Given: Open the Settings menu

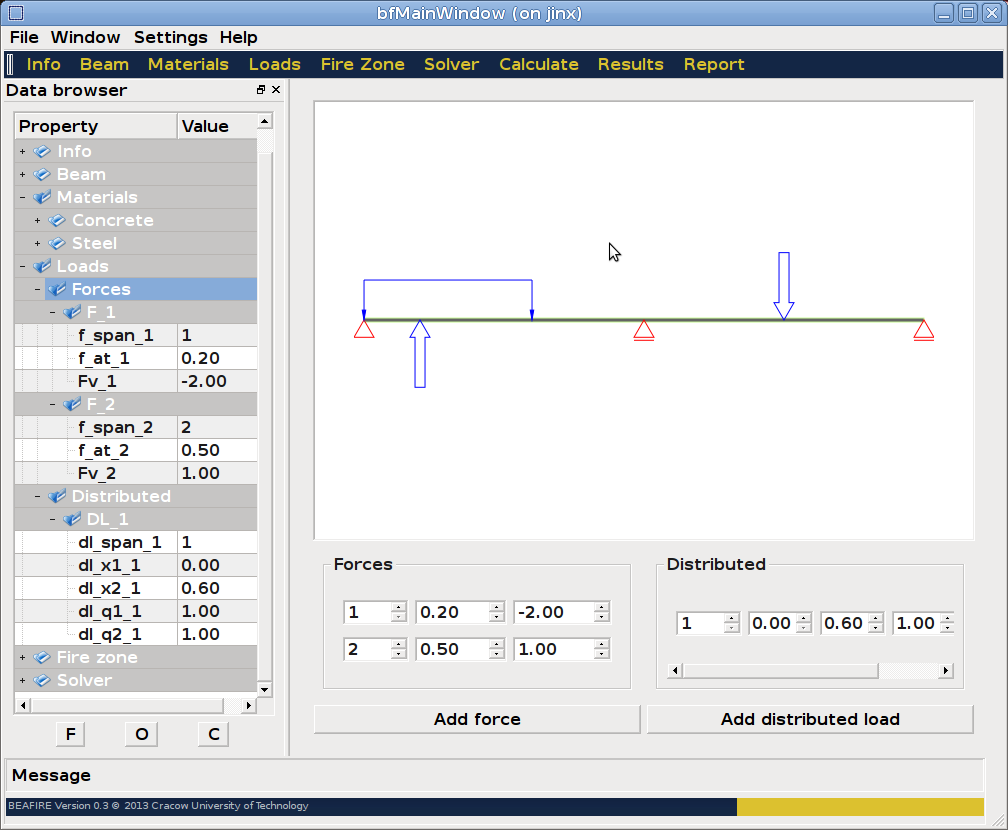Looking at the screenshot, I should click(x=170, y=37).
